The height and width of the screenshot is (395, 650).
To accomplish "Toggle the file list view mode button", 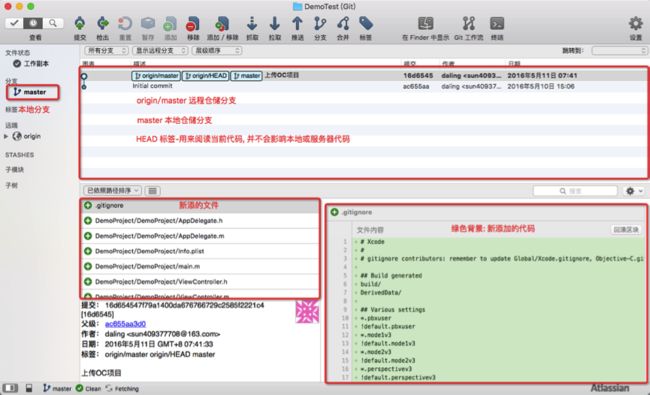I will click(153, 191).
